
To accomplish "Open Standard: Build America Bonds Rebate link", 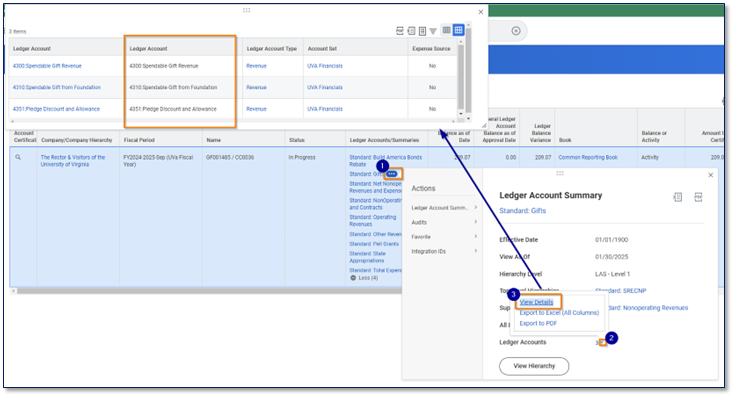I will click(x=386, y=161).
